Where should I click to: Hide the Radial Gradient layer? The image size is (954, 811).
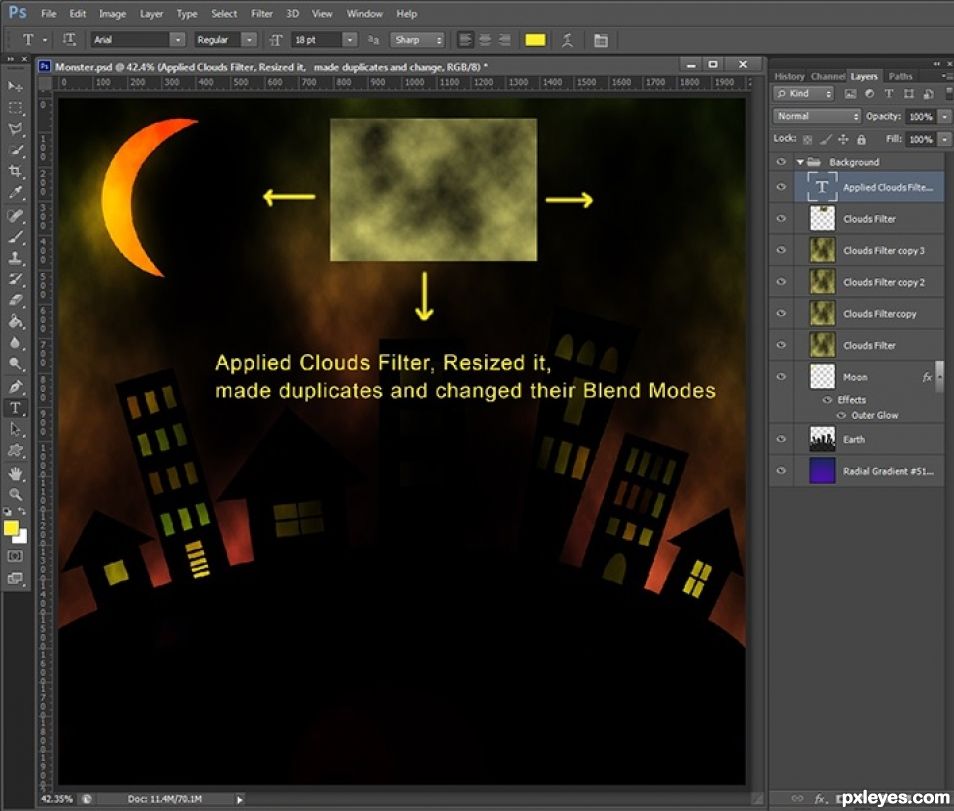(x=781, y=470)
